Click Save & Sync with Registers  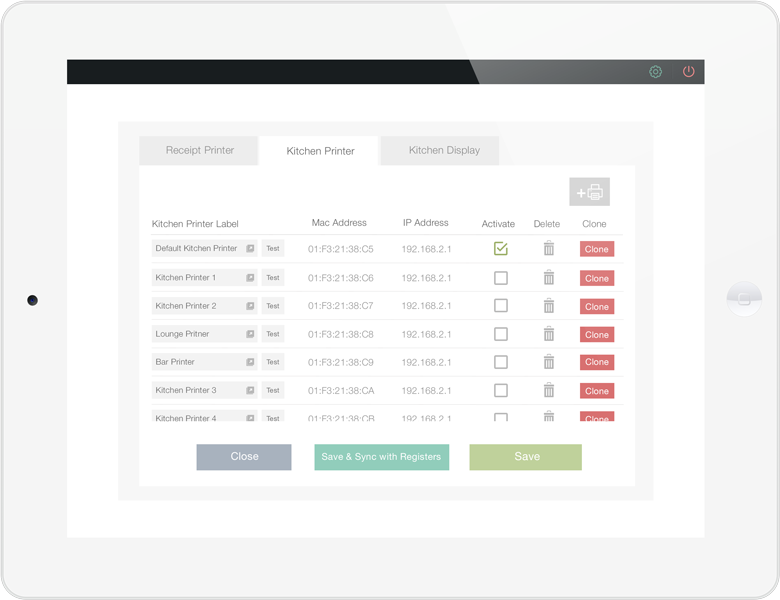point(381,457)
